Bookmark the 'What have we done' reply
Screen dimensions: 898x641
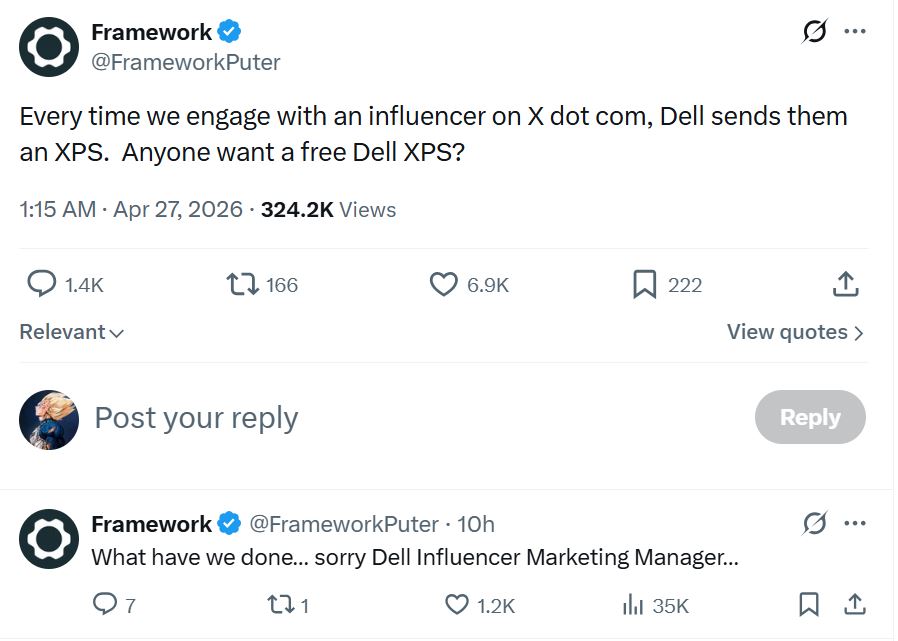809,604
